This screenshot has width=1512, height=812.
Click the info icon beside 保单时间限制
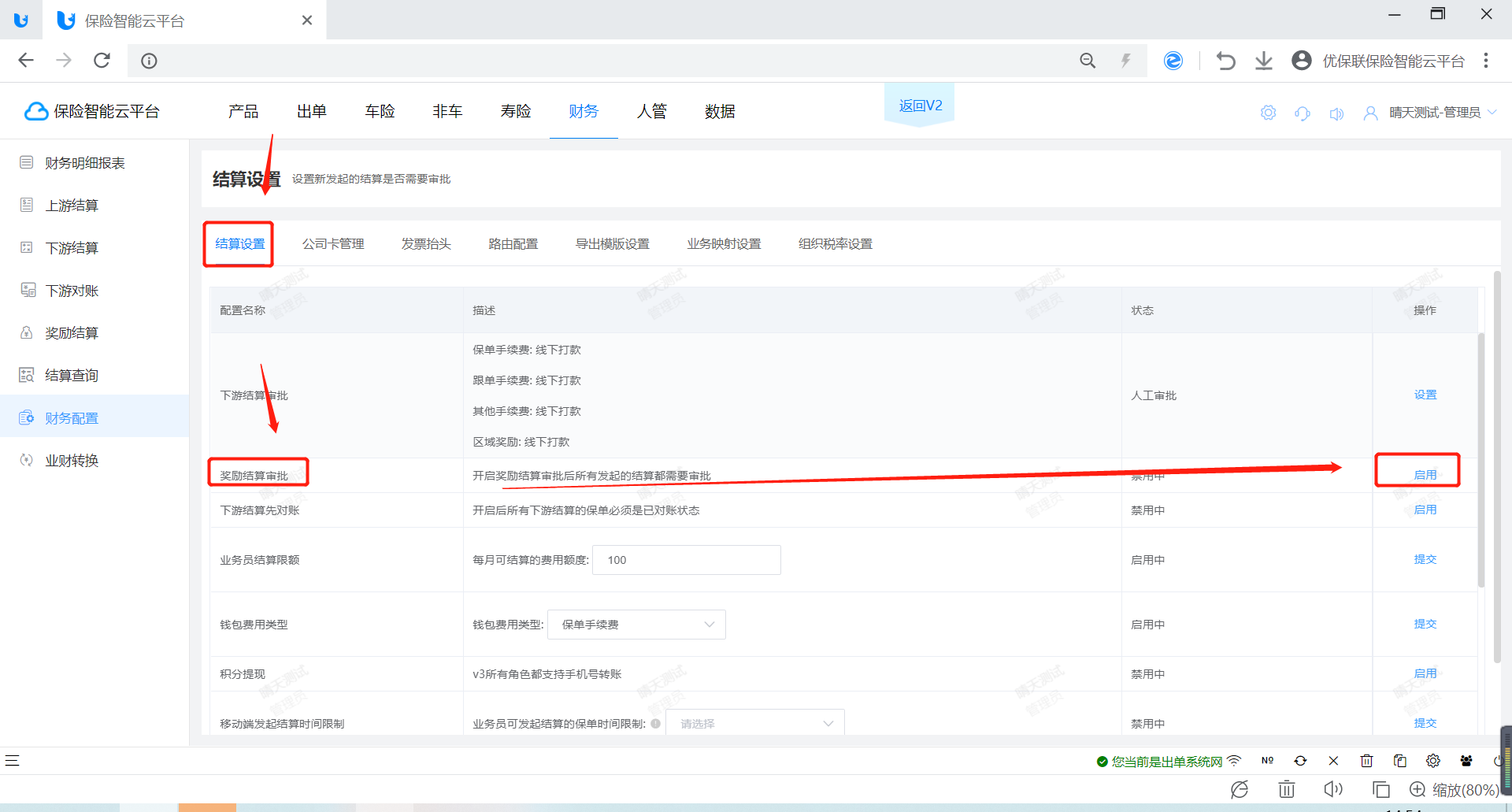click(x=655, y=723)
